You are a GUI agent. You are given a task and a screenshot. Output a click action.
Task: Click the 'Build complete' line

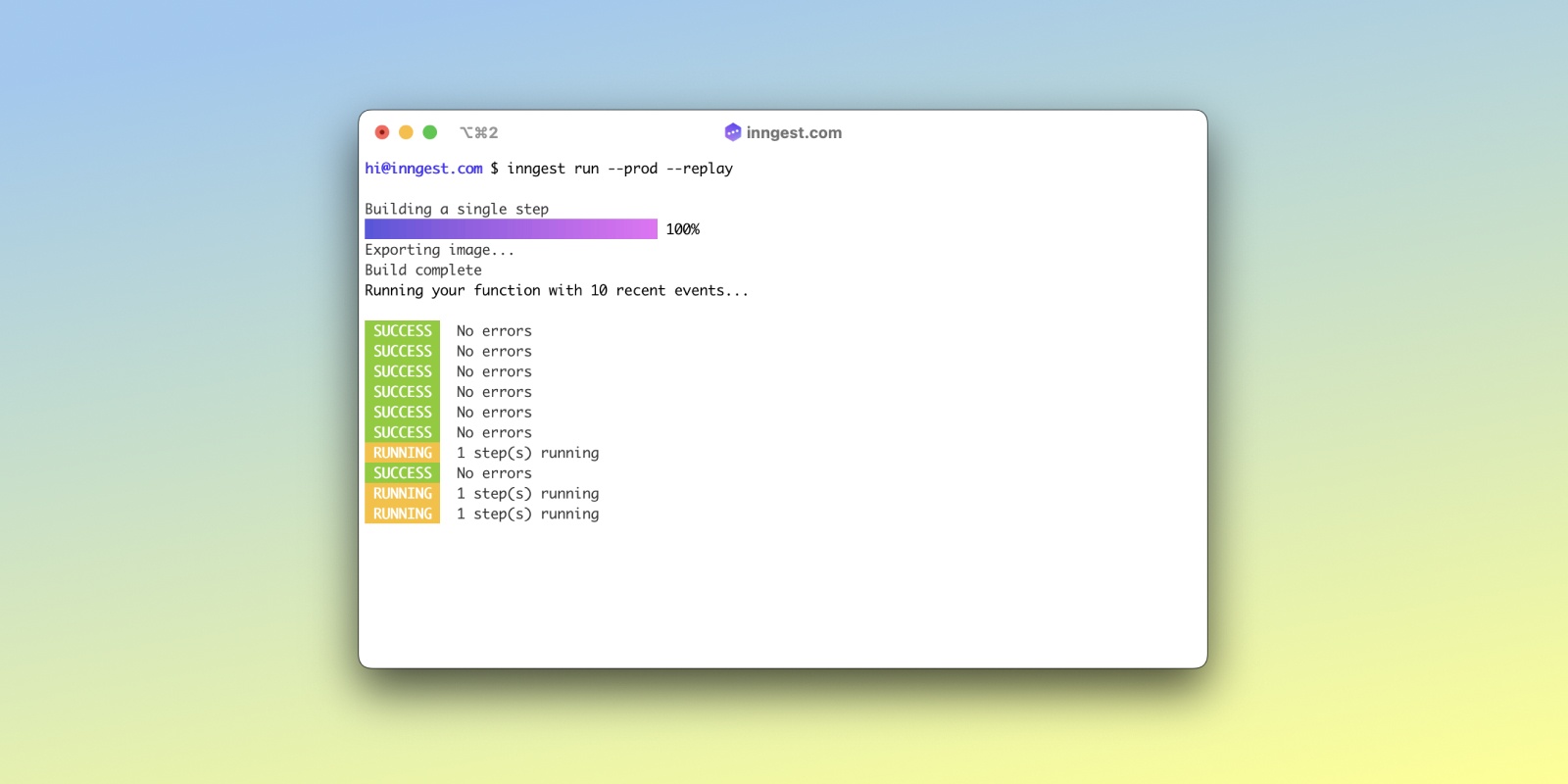(x=423, y=270)
